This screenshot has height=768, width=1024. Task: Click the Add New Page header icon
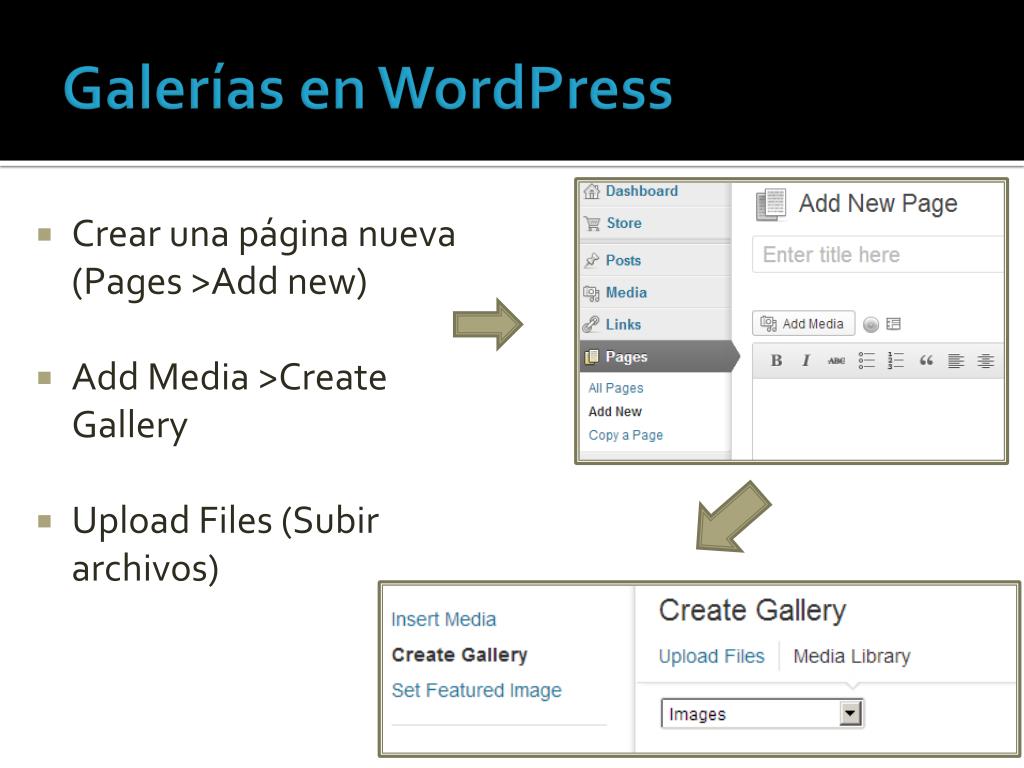click(771, 204)
